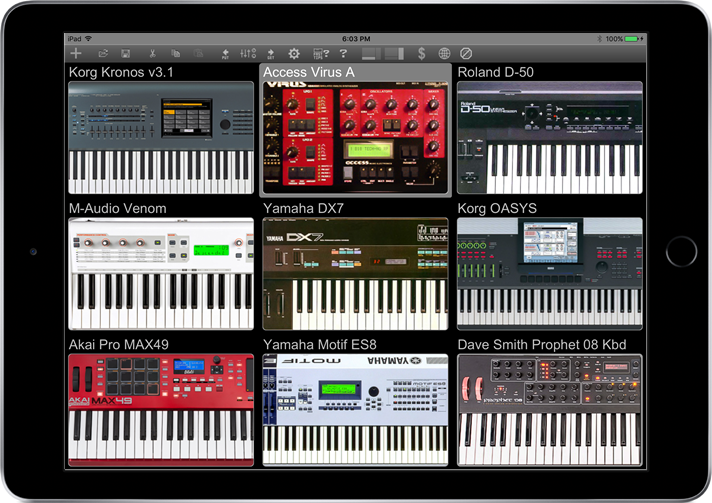Open settings via the gear icon

pyautogui.click(x=294, y=54)
